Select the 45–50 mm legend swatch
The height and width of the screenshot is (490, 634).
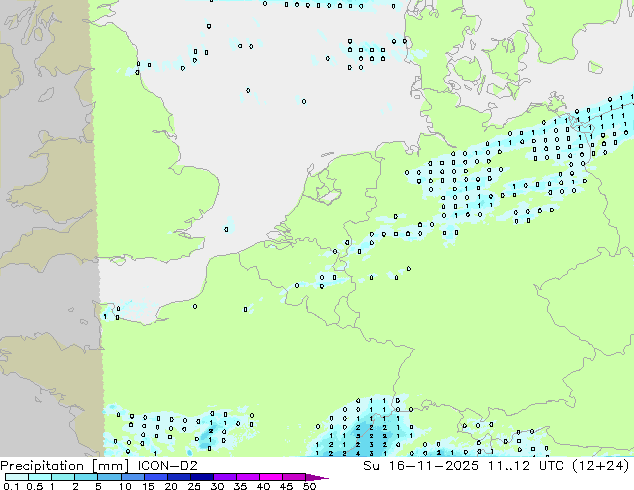294,477
